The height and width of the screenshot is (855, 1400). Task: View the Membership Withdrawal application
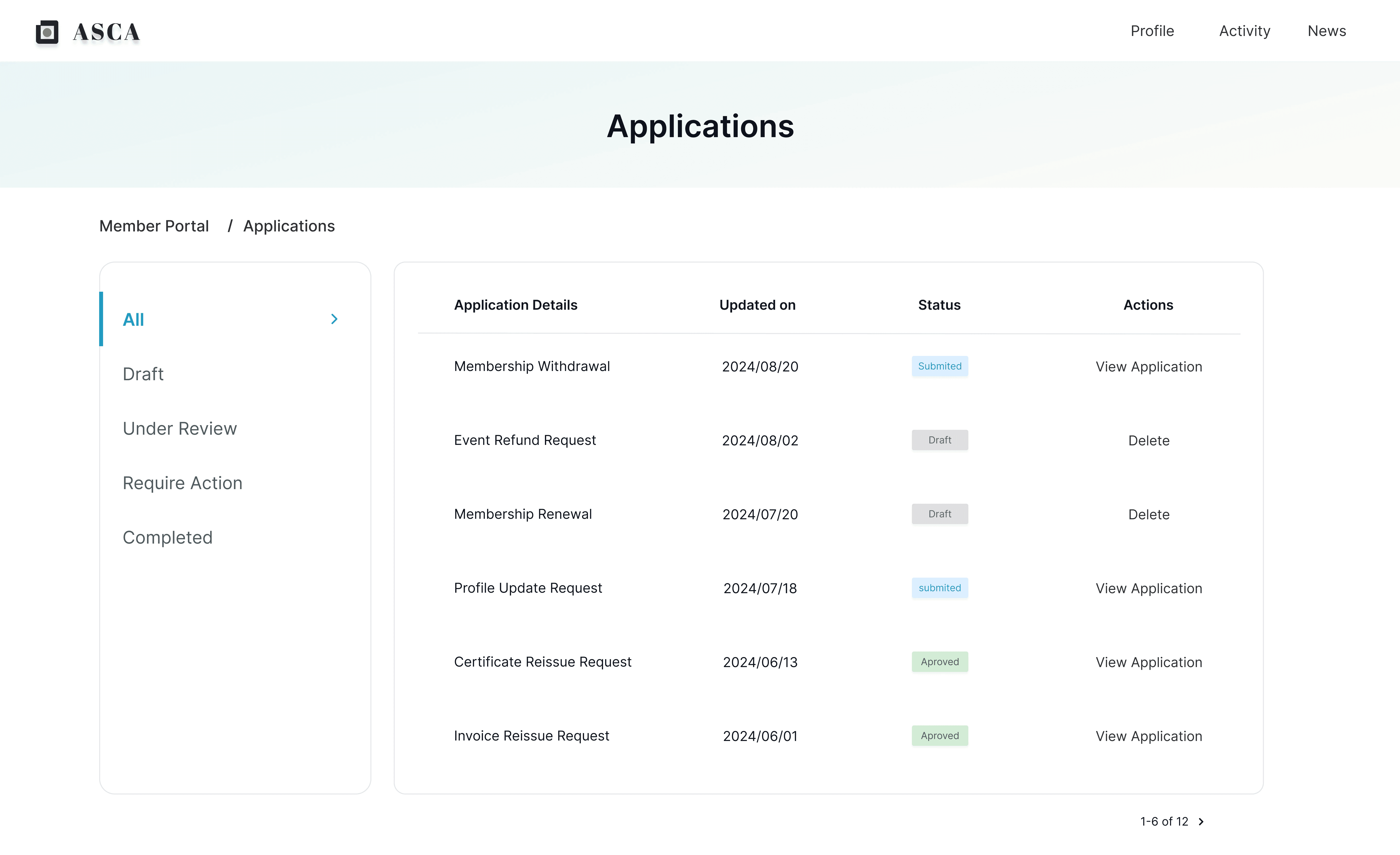click(x=1148, y=367)
